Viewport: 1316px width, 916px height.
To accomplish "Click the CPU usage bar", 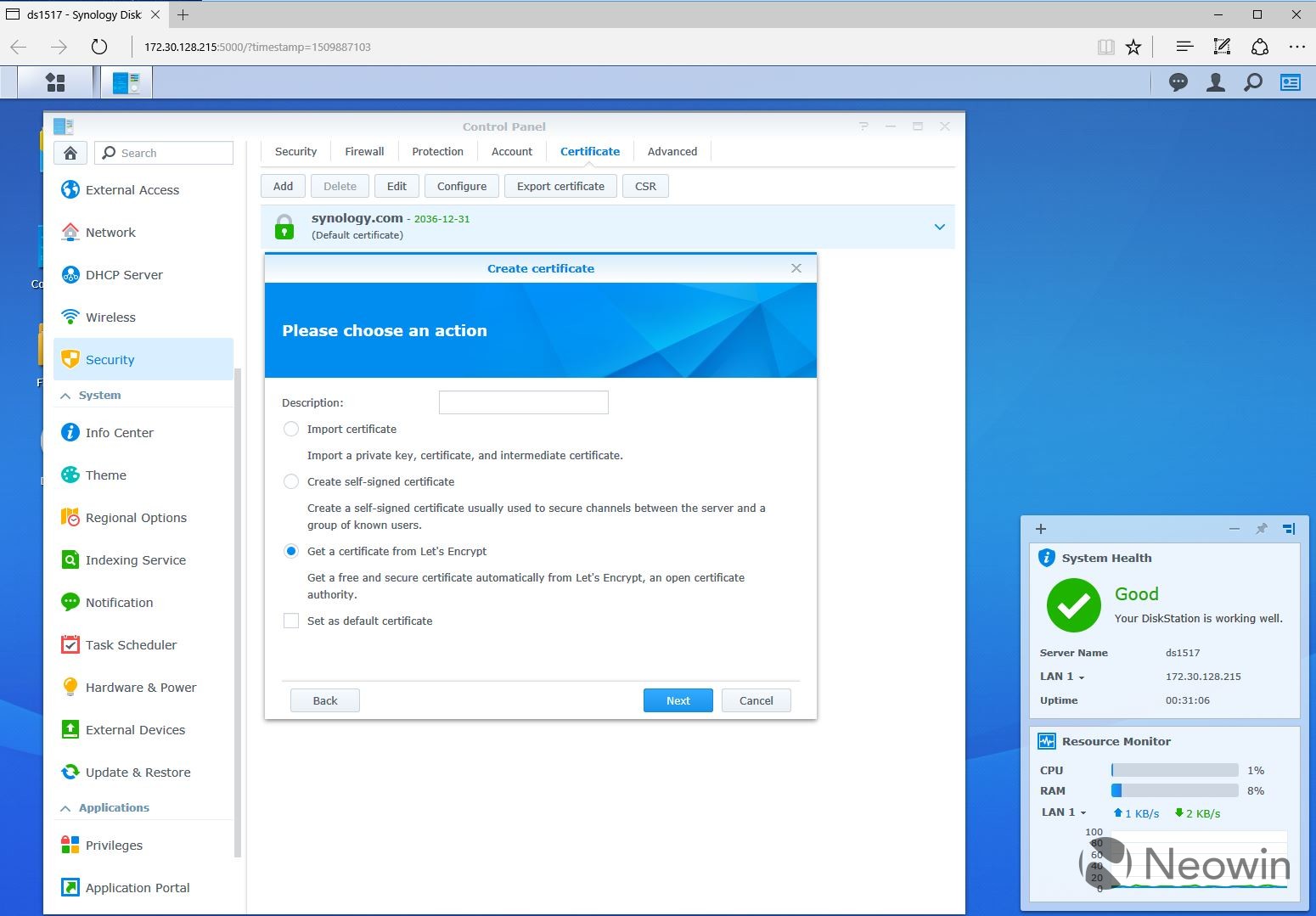I will click(1175, 770).
